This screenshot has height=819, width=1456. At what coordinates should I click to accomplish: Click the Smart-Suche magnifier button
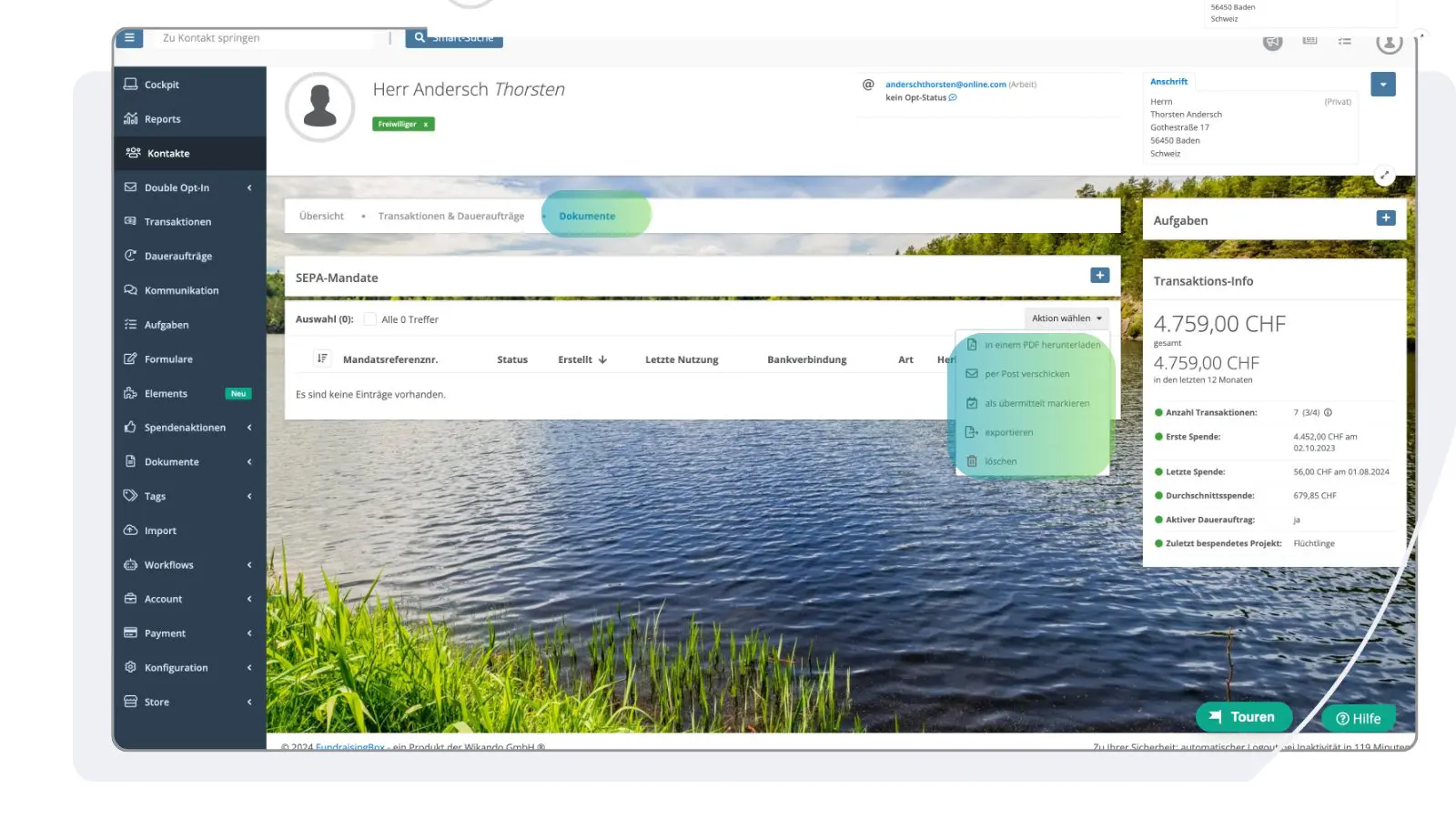pos(420,38)
